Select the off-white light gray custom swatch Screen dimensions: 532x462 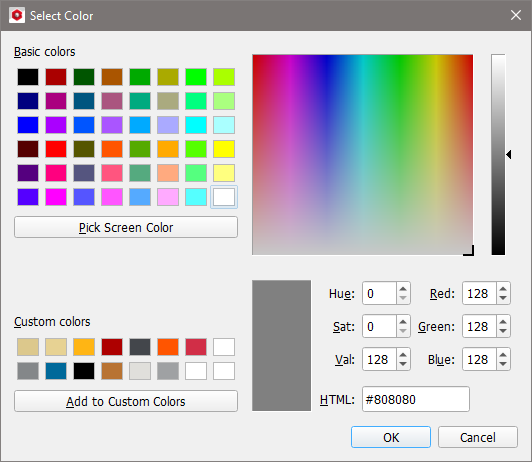(140, 371)
